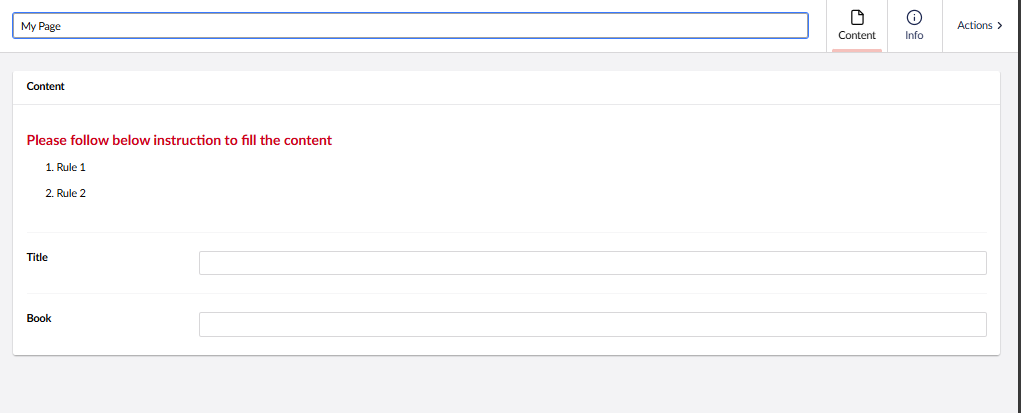The image size is (1021, 413).
Task: Click the Rule 2 list item
Action: pyautogui.click(x=71, y=193)
